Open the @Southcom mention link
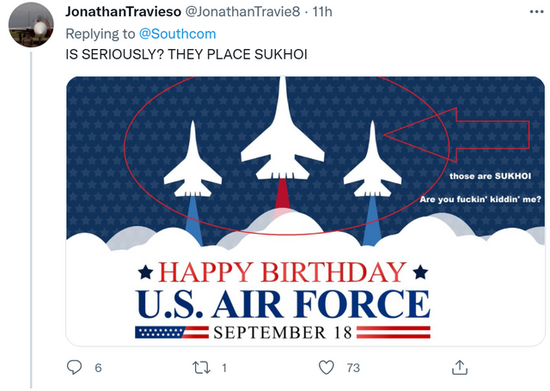This screenshot has height=391, width=550. point(177,34)
